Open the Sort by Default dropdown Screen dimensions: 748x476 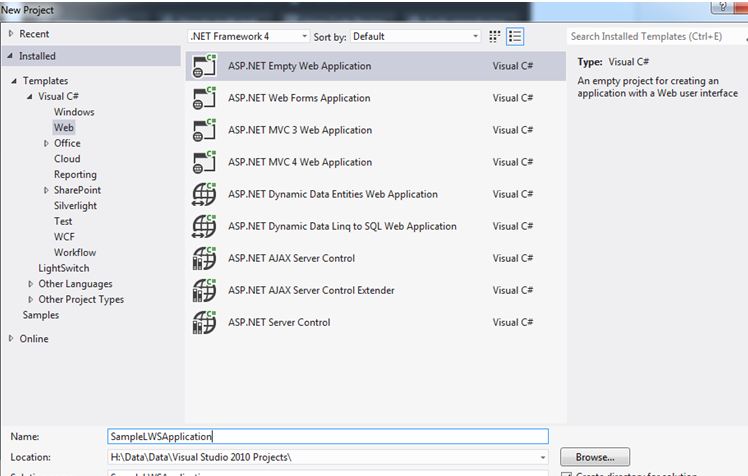point(415,36)
